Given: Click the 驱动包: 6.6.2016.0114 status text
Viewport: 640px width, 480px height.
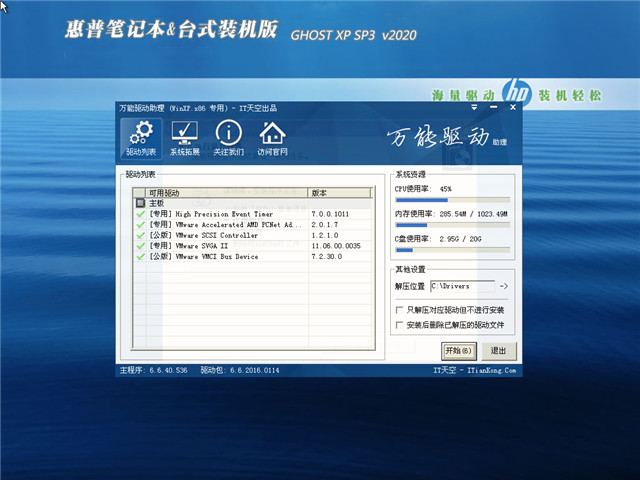Looking at the screenshot, I should (x=240, y=370).
